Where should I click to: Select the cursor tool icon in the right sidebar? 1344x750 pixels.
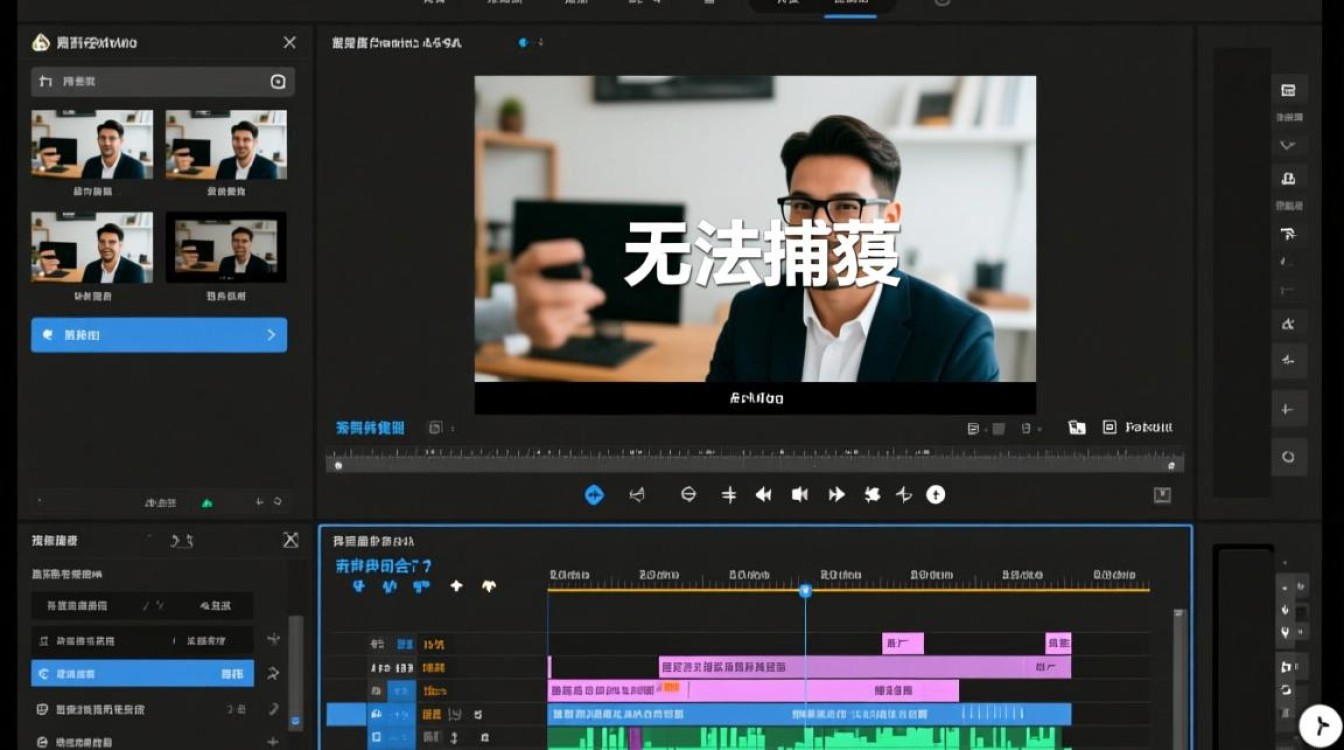pyautogui.click(x=1290, y=233)
